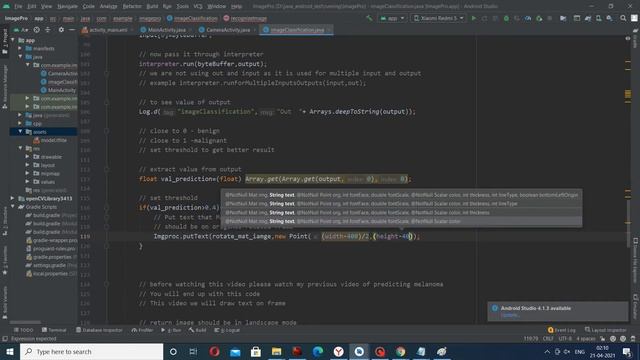
Task: Collapse the Gradle Scripts node
Action: [x=13, y=207]
